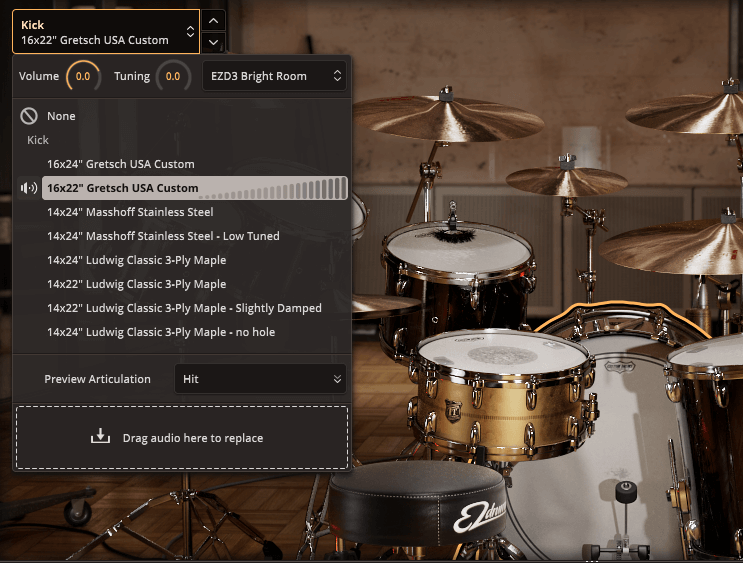The height and width of the screenshot is (563, 743).
Task: Adjust the Tuning knob
Action: (173, 76)
